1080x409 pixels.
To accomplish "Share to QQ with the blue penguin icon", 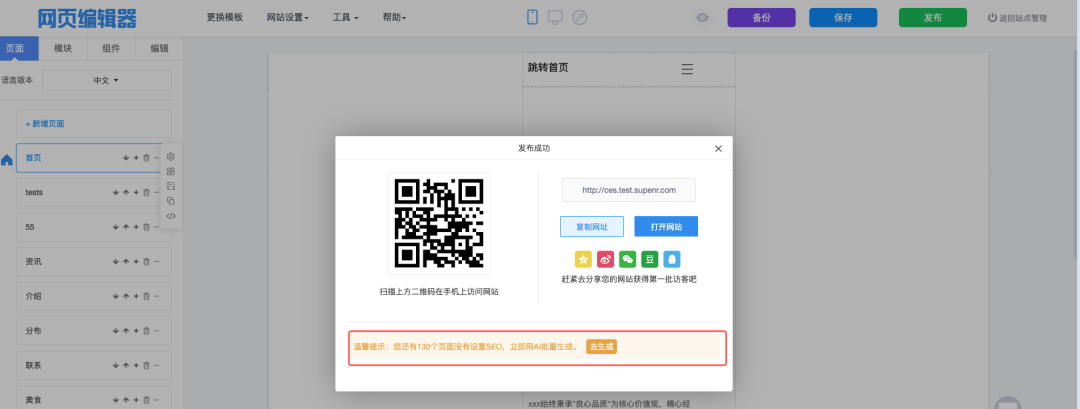I will pos(672,259).
